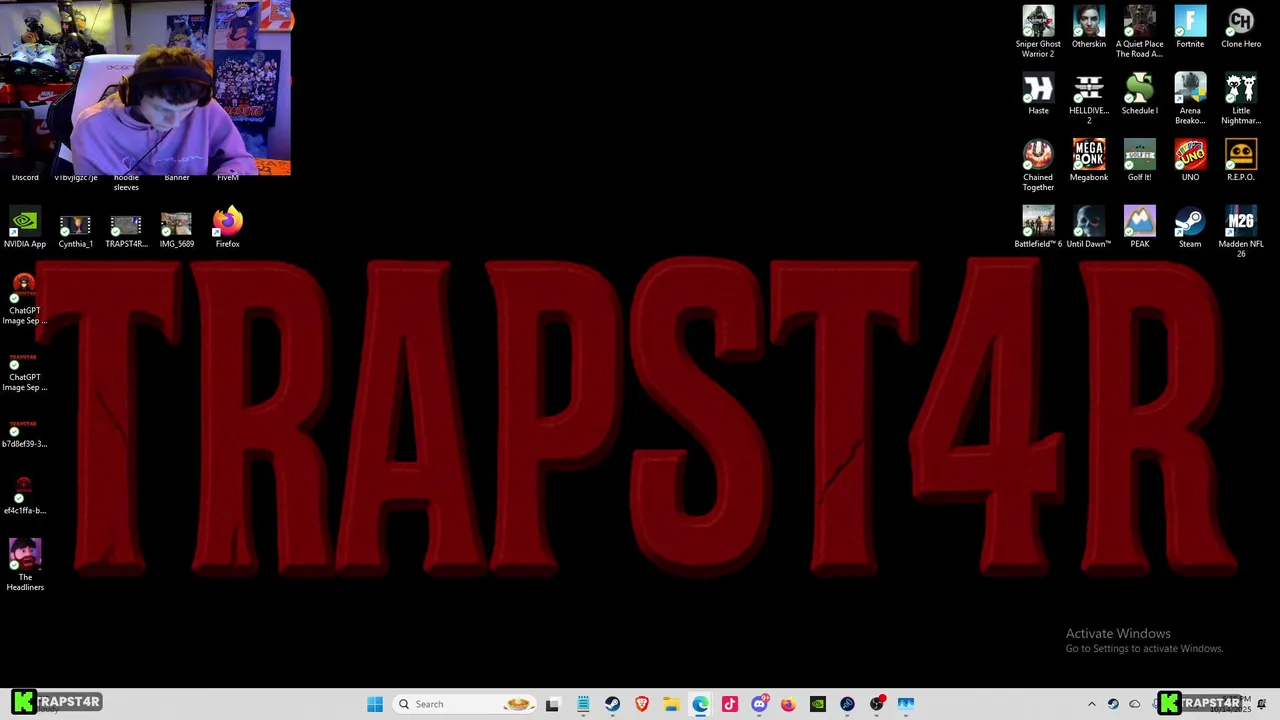Select the TRAPST4R file beside Cynthia_1
Viewport: 1280px width, 720px height.
(x=126, y=230)
